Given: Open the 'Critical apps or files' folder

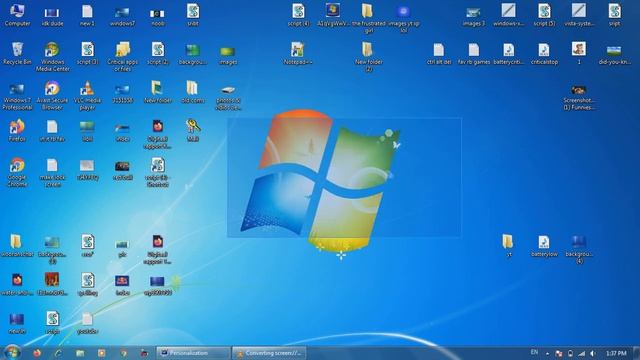Looking at the screenshot, I should (122, 57).
